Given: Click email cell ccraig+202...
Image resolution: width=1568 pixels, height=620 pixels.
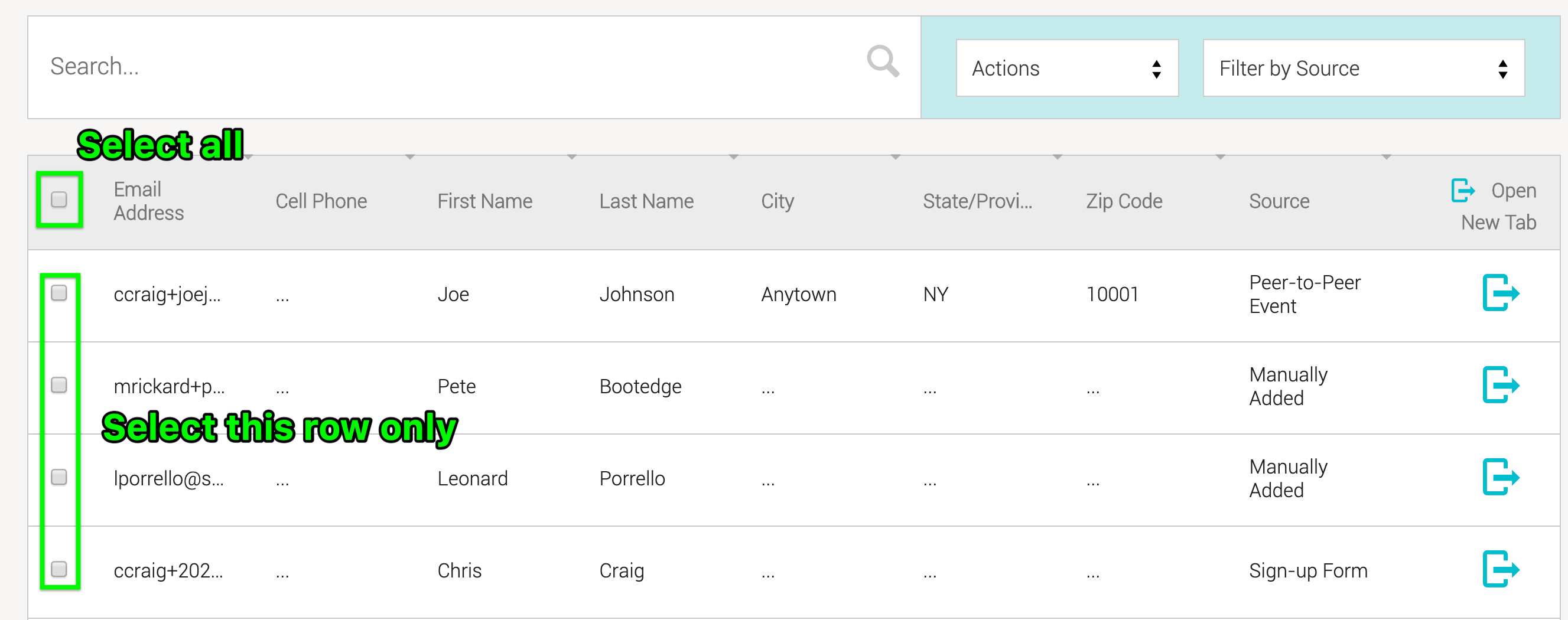Looking at the screenshot, I should click(168, 571).
